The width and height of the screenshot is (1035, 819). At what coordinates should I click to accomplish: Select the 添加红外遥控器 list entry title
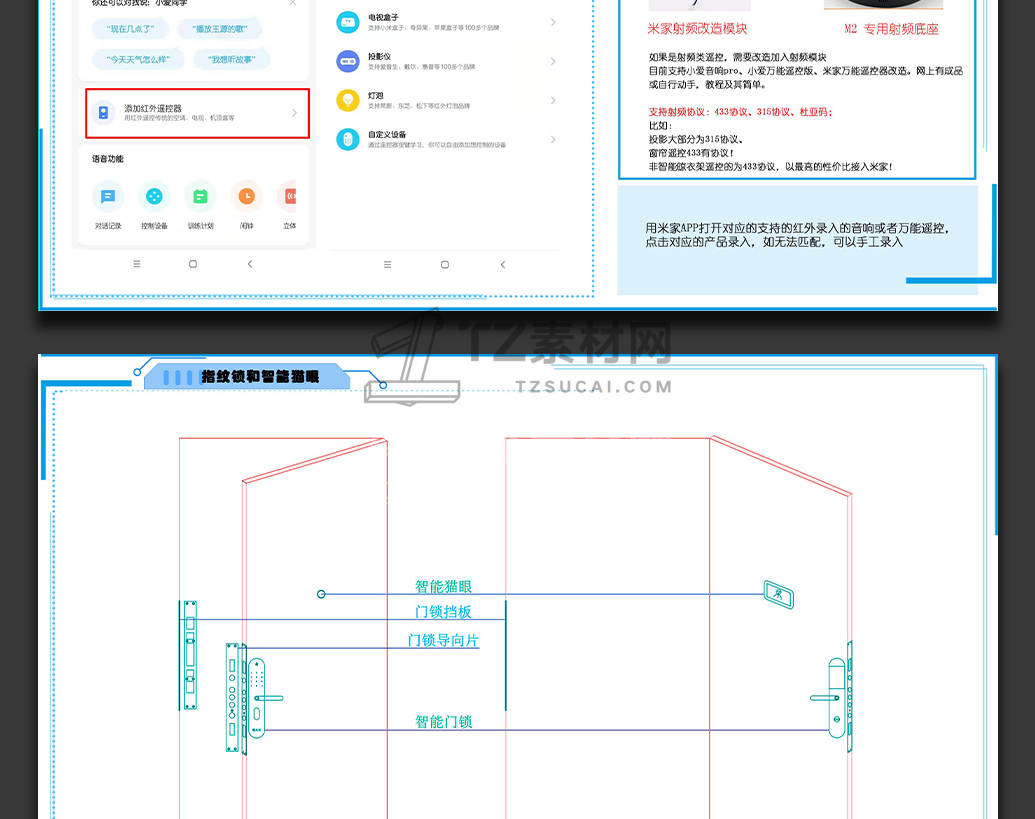point(152,108)
